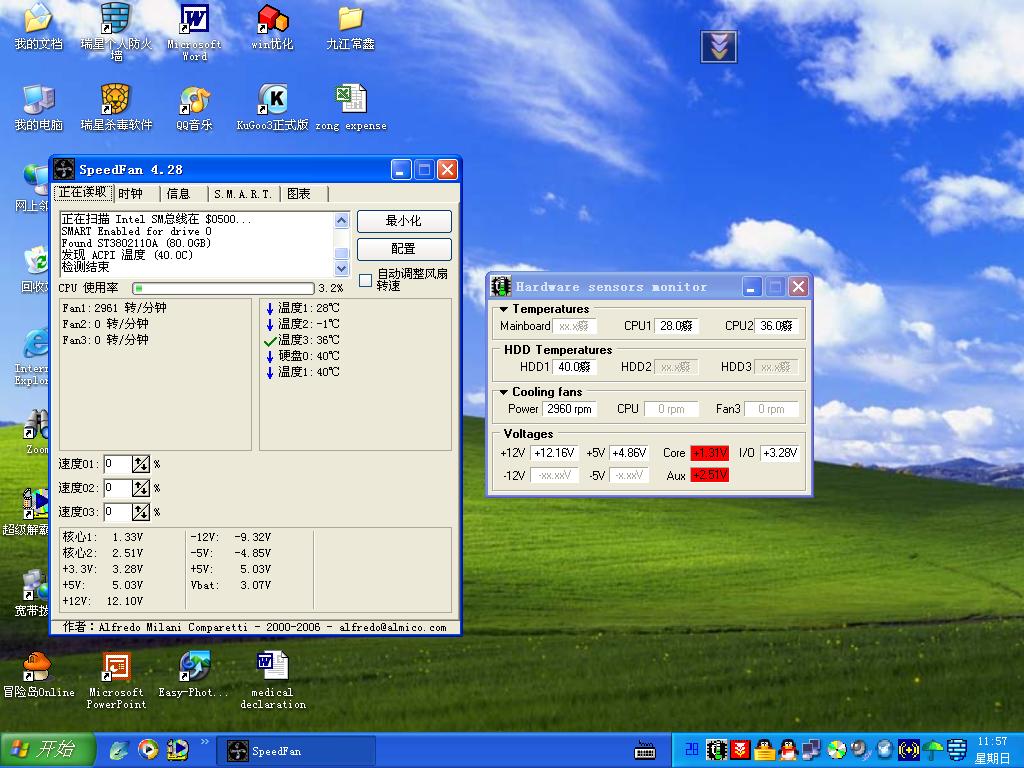
Task: Open the medical declaration document icon
Action: coord(272,667)
